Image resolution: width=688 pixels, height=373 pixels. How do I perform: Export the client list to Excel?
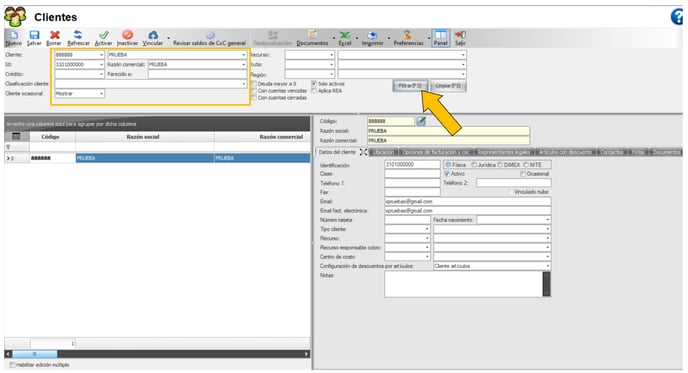[x=345, y=38]
